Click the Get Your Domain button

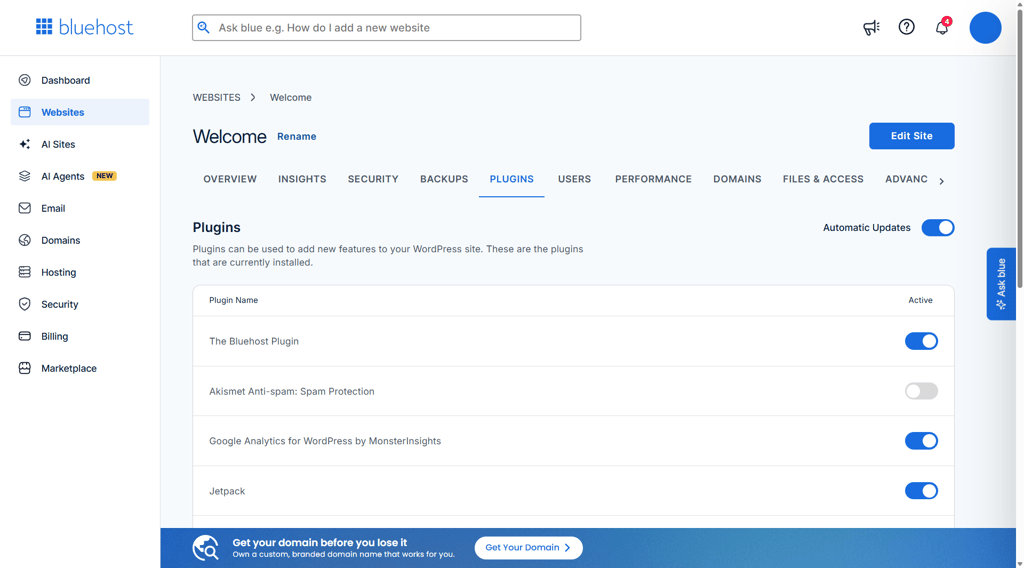(x=528, y=548)
